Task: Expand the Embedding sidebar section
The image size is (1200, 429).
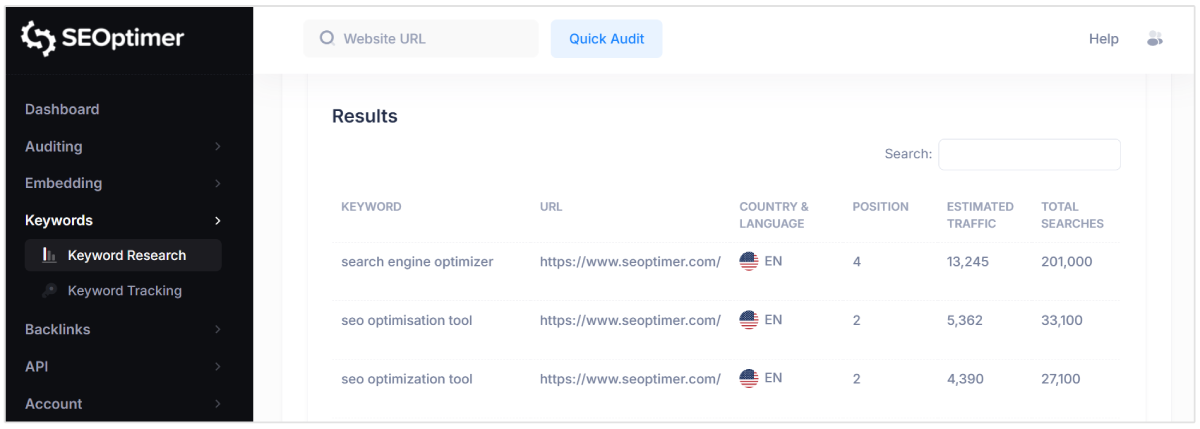Action: pos(217,184)
